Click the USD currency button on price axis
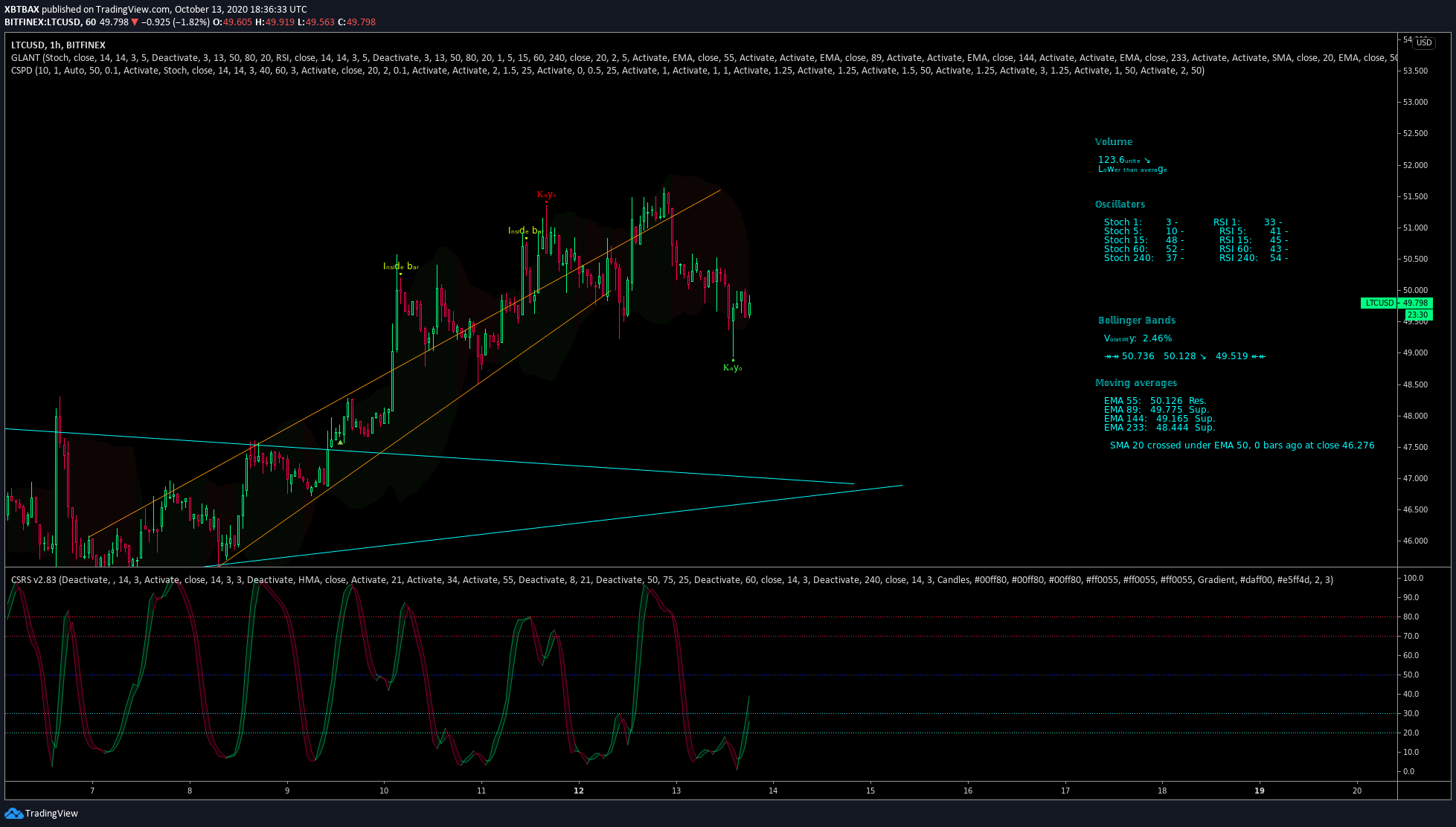 (x=1423, y=42)
